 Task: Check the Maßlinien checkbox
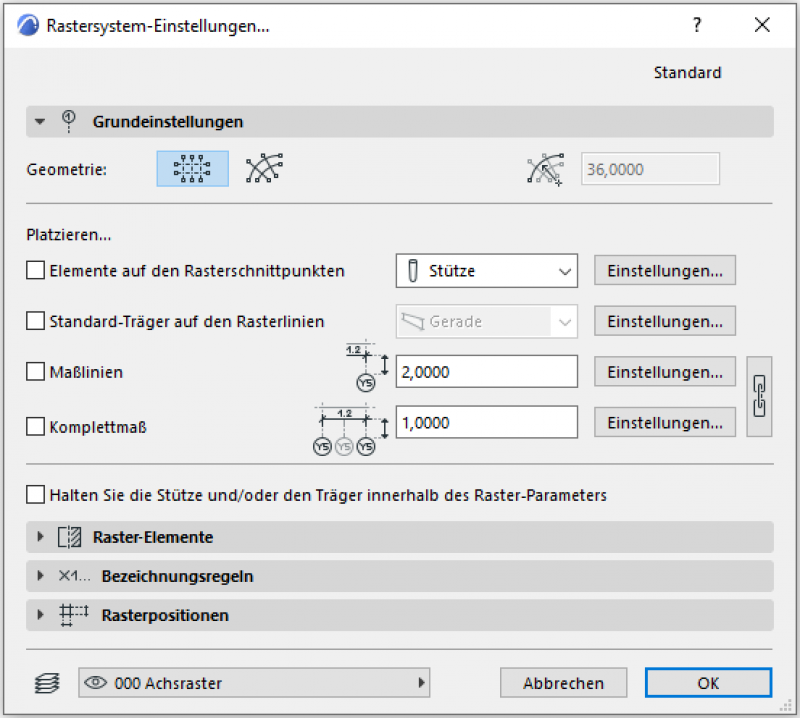click(x=36, y=372)
